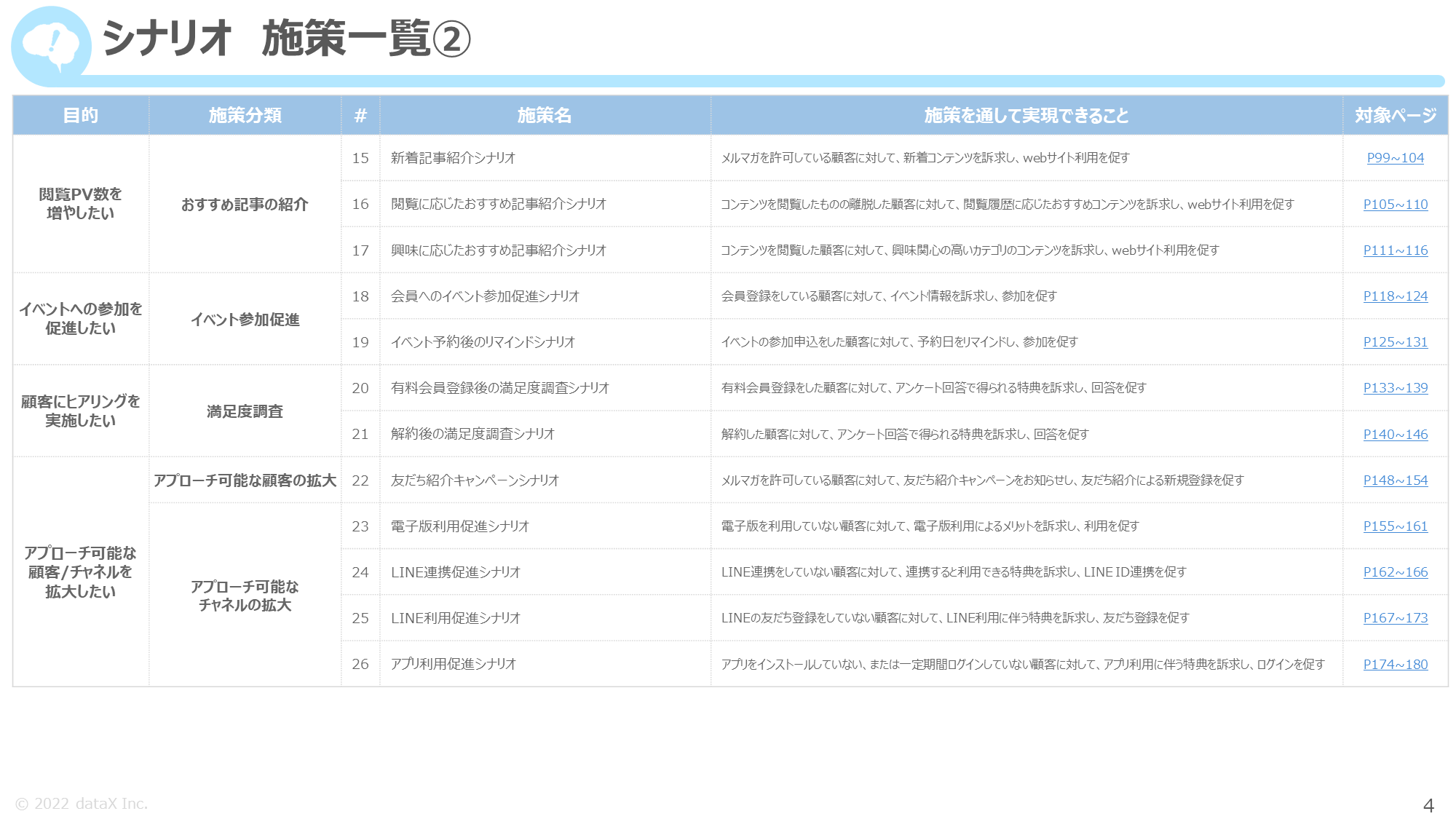Select LINE利用促進シナリオ cell
1456x819 pixels.
tap(545, 618)
